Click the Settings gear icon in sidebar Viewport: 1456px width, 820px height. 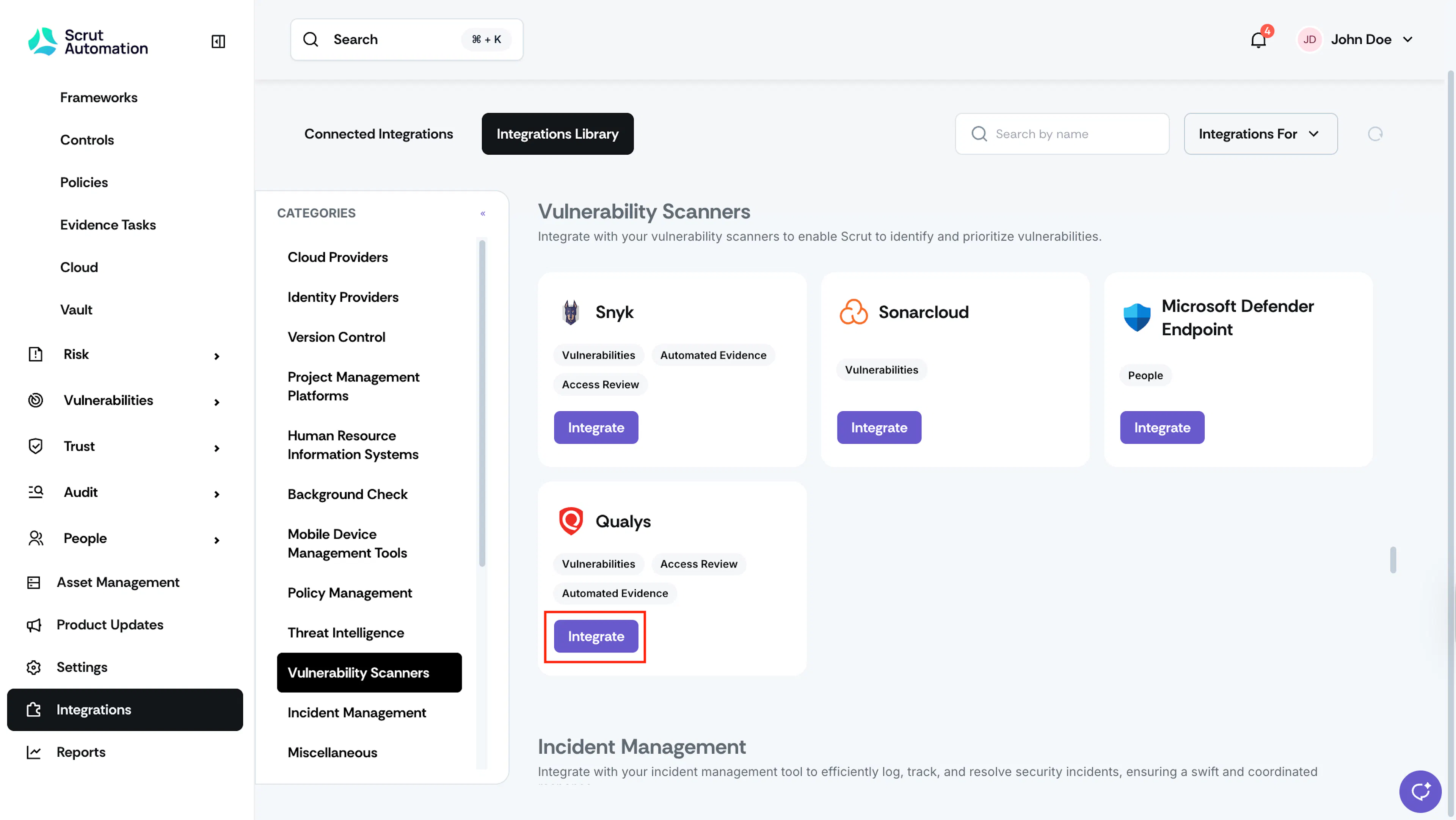pos(34,667)
